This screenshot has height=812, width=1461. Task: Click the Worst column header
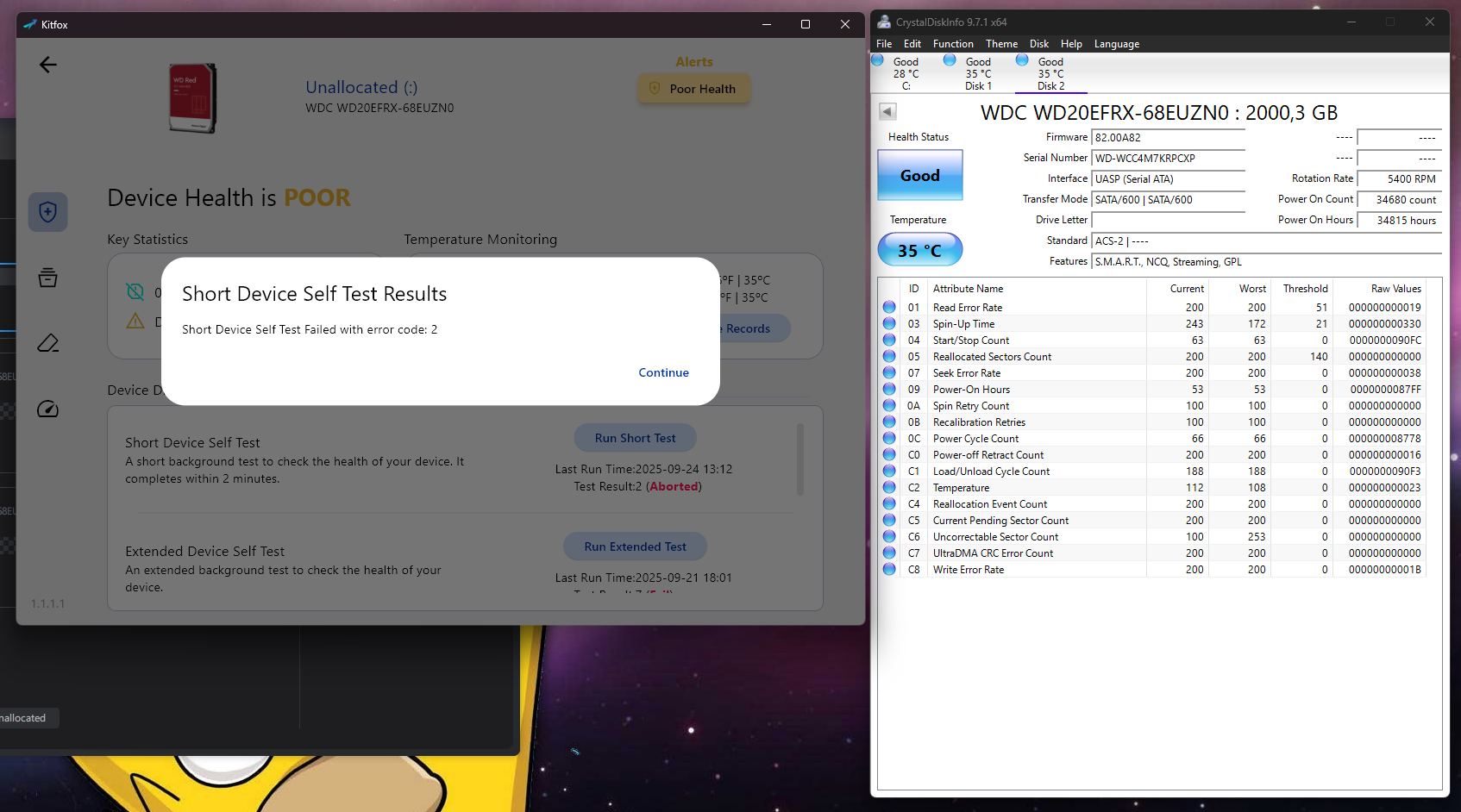click(x=1239, y=289)
